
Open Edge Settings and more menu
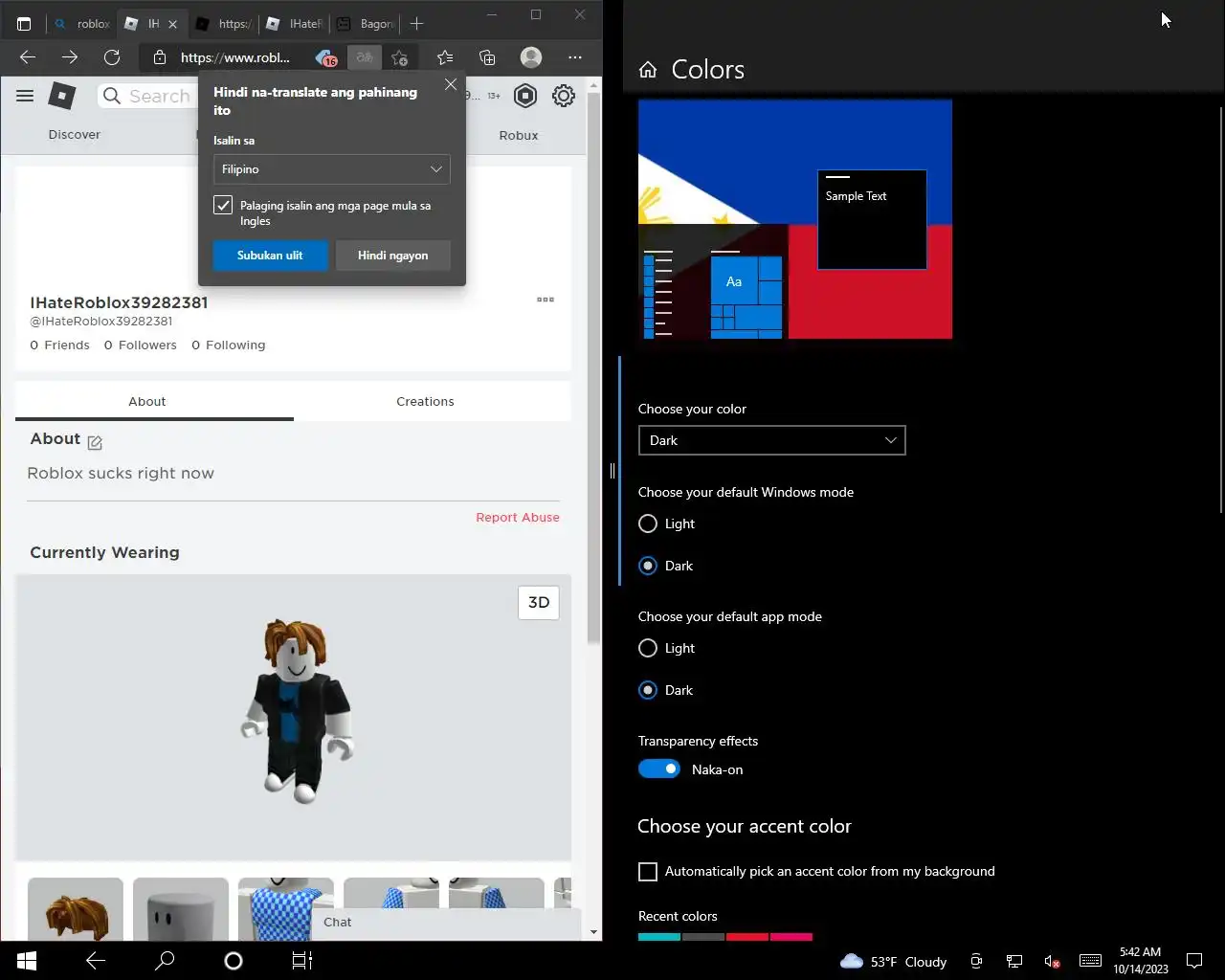(575, 57)
